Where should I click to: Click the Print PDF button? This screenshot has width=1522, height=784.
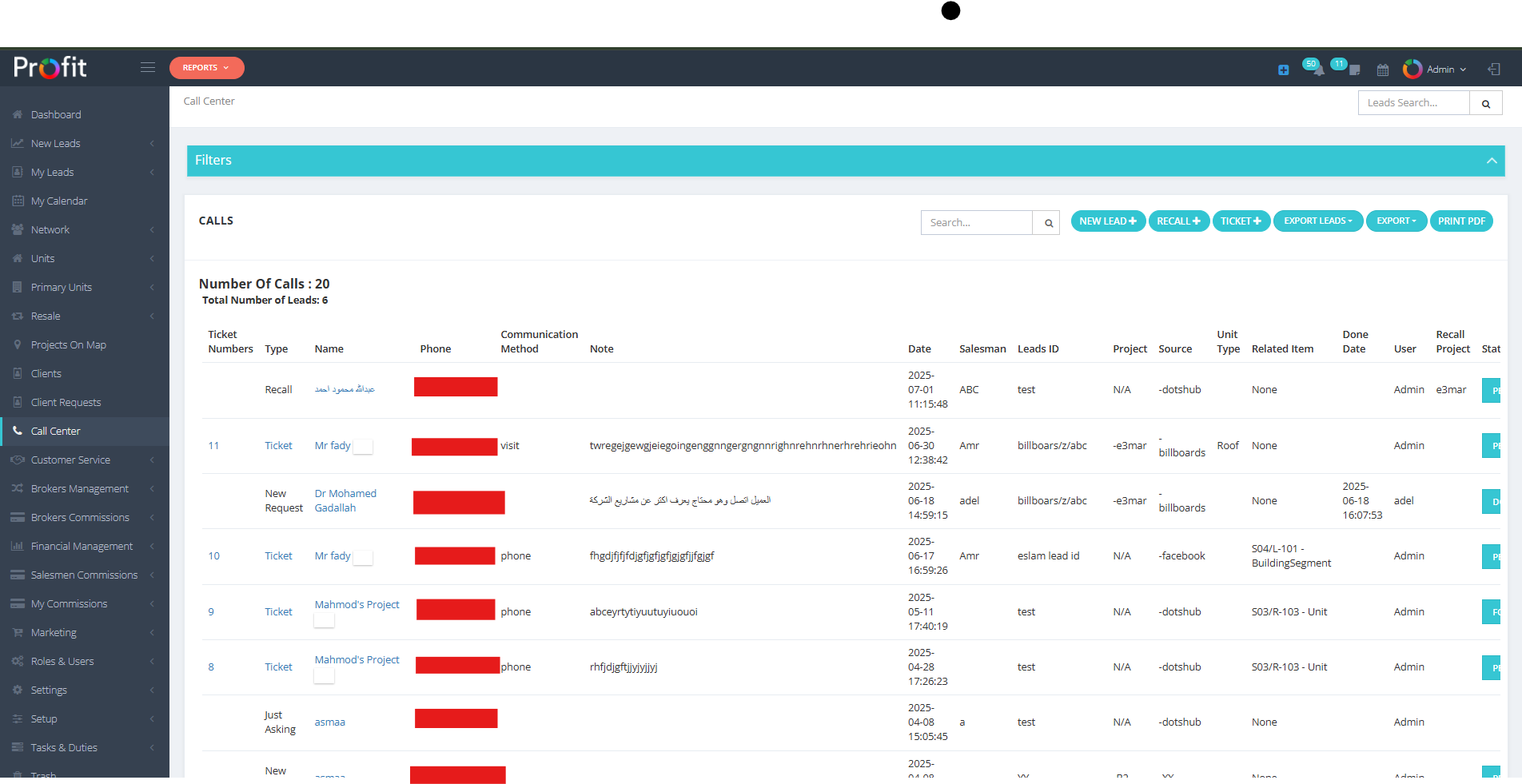(x=1460, y=221)
